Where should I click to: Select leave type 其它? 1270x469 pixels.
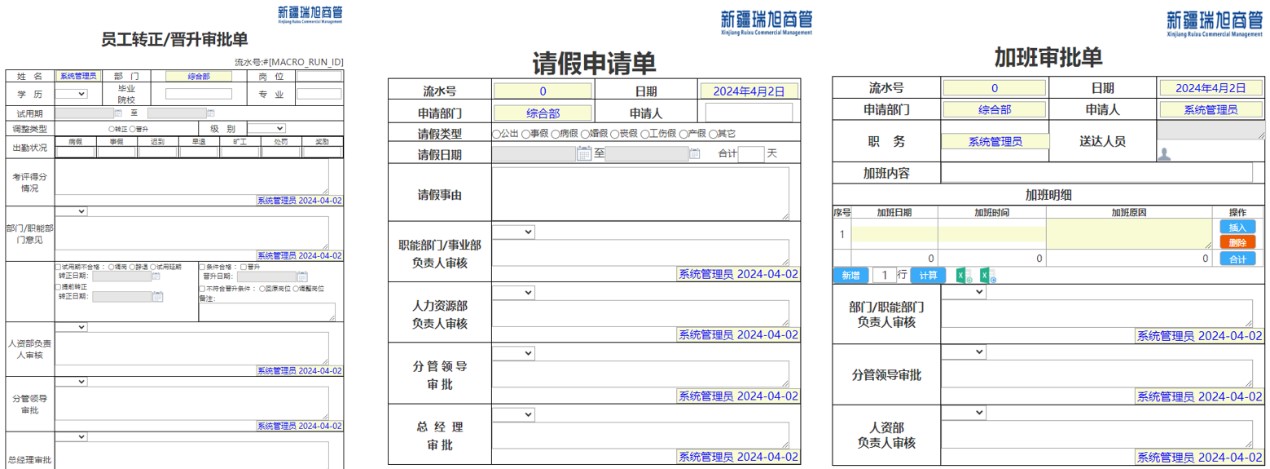715,133
